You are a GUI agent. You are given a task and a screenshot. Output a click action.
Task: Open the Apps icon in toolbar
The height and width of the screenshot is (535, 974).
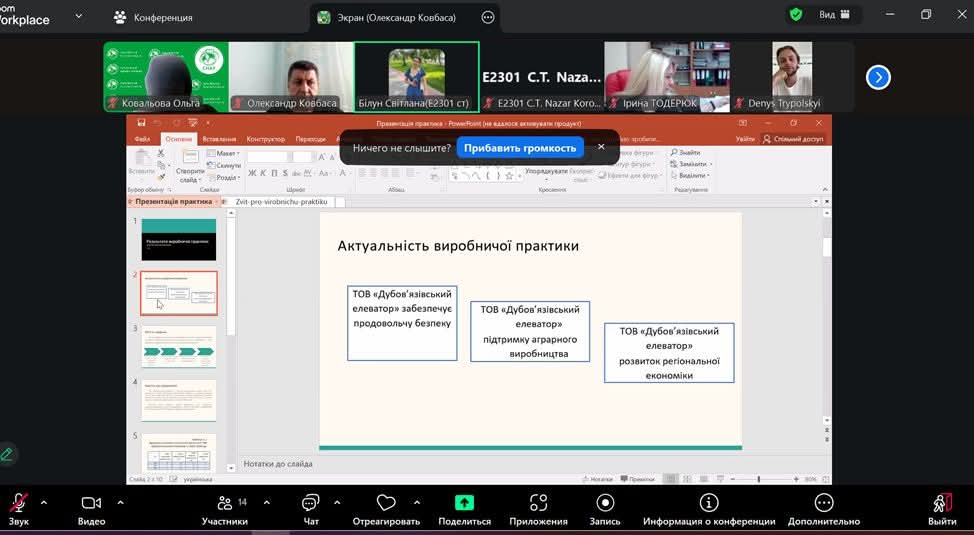click(x=538, y=503)
